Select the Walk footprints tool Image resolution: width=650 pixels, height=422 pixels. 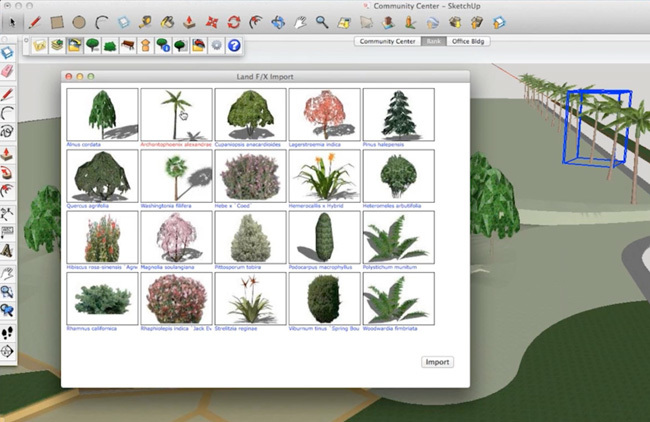click(7, 333)
